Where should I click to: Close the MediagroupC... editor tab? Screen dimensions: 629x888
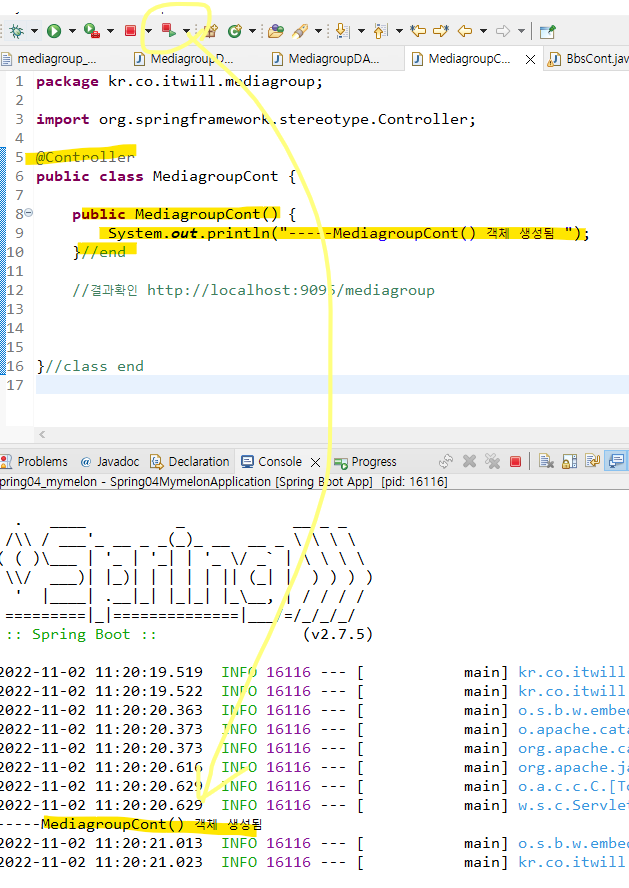tap(530, 59)
